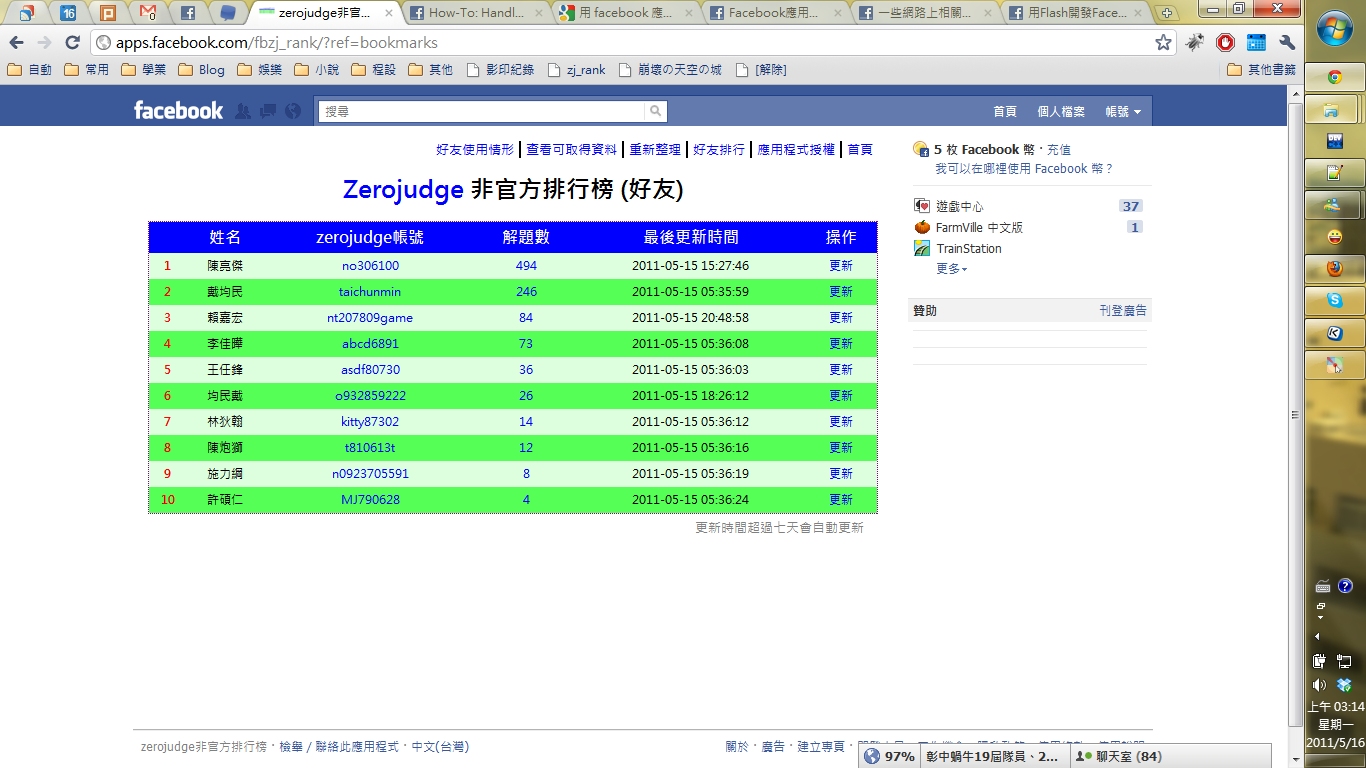
Task: Open Skype from the taskbar
Action: (1334, 301)
